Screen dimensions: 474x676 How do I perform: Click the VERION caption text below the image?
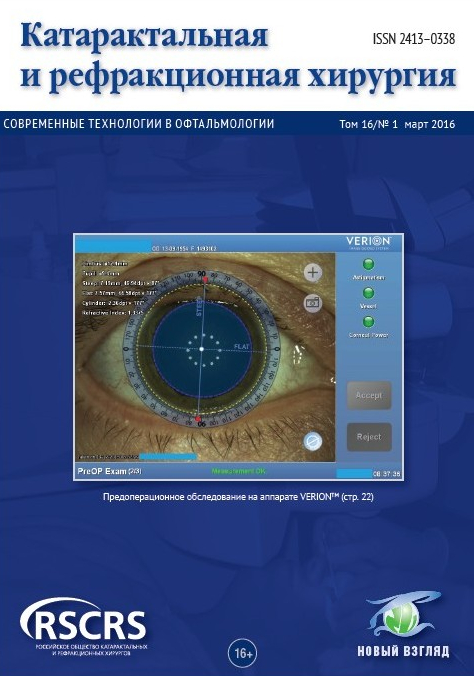click(238, 497)
